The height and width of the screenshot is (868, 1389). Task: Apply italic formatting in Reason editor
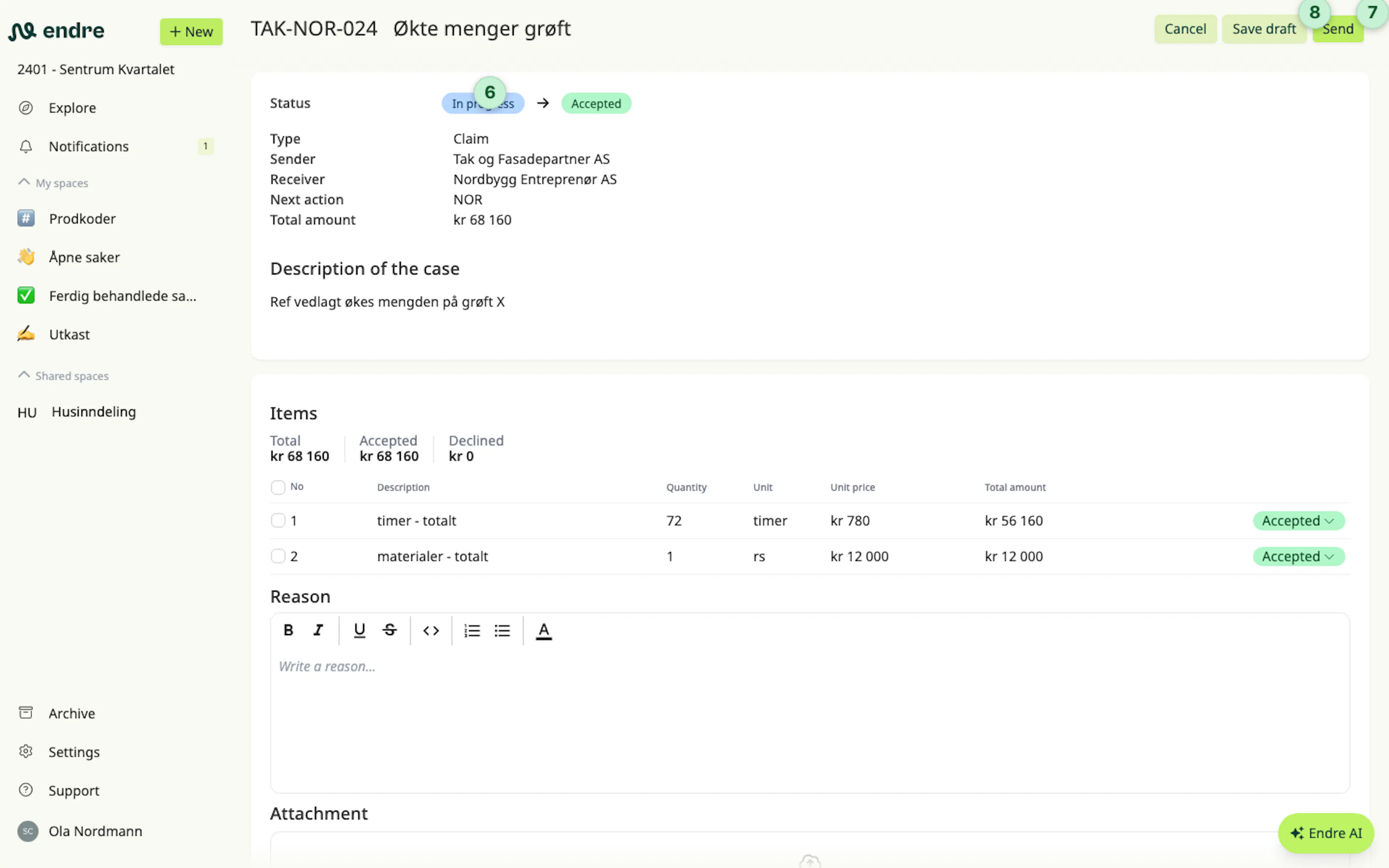point(318,630)
